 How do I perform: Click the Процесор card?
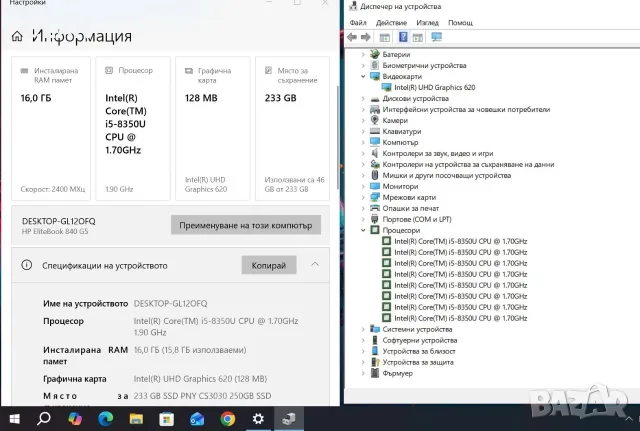tap(133, 129)
